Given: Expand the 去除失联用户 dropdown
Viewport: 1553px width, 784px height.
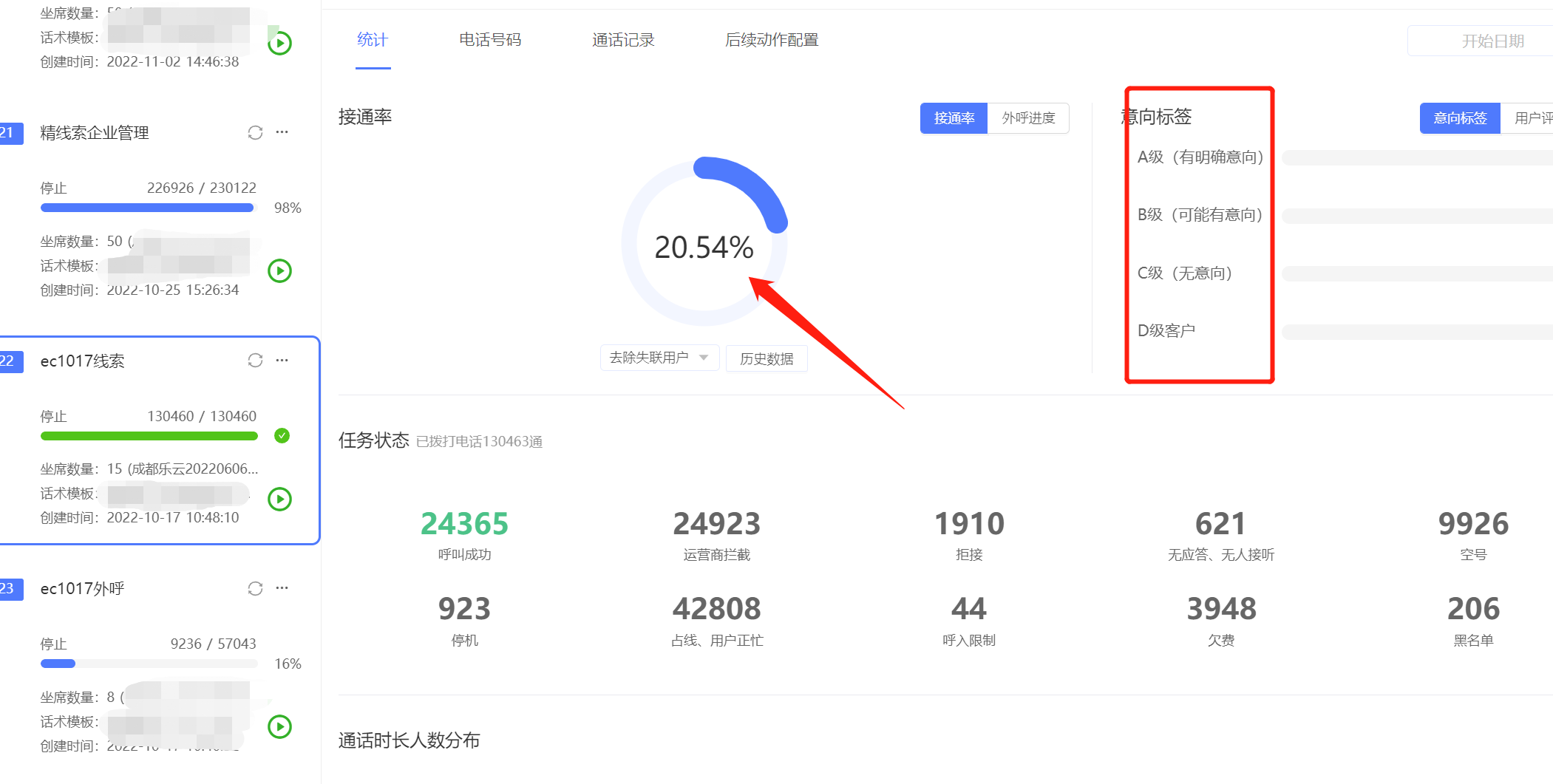Looking at the screenshot, I should point(659,358).
